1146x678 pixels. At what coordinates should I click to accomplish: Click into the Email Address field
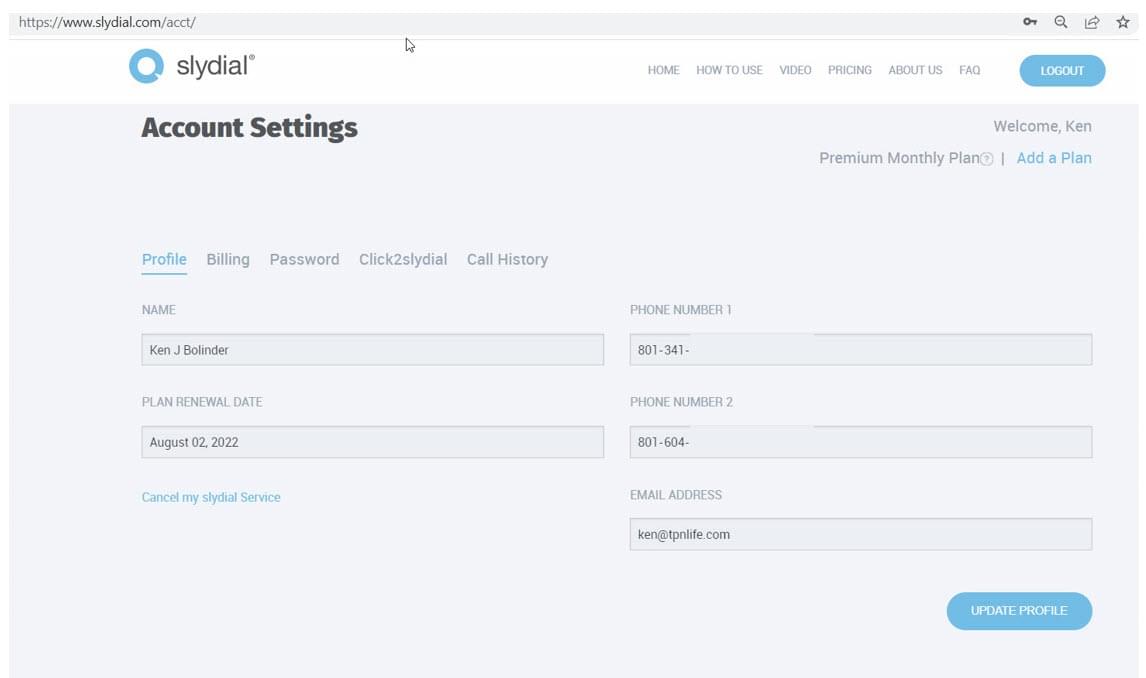[x=860, y=534]
